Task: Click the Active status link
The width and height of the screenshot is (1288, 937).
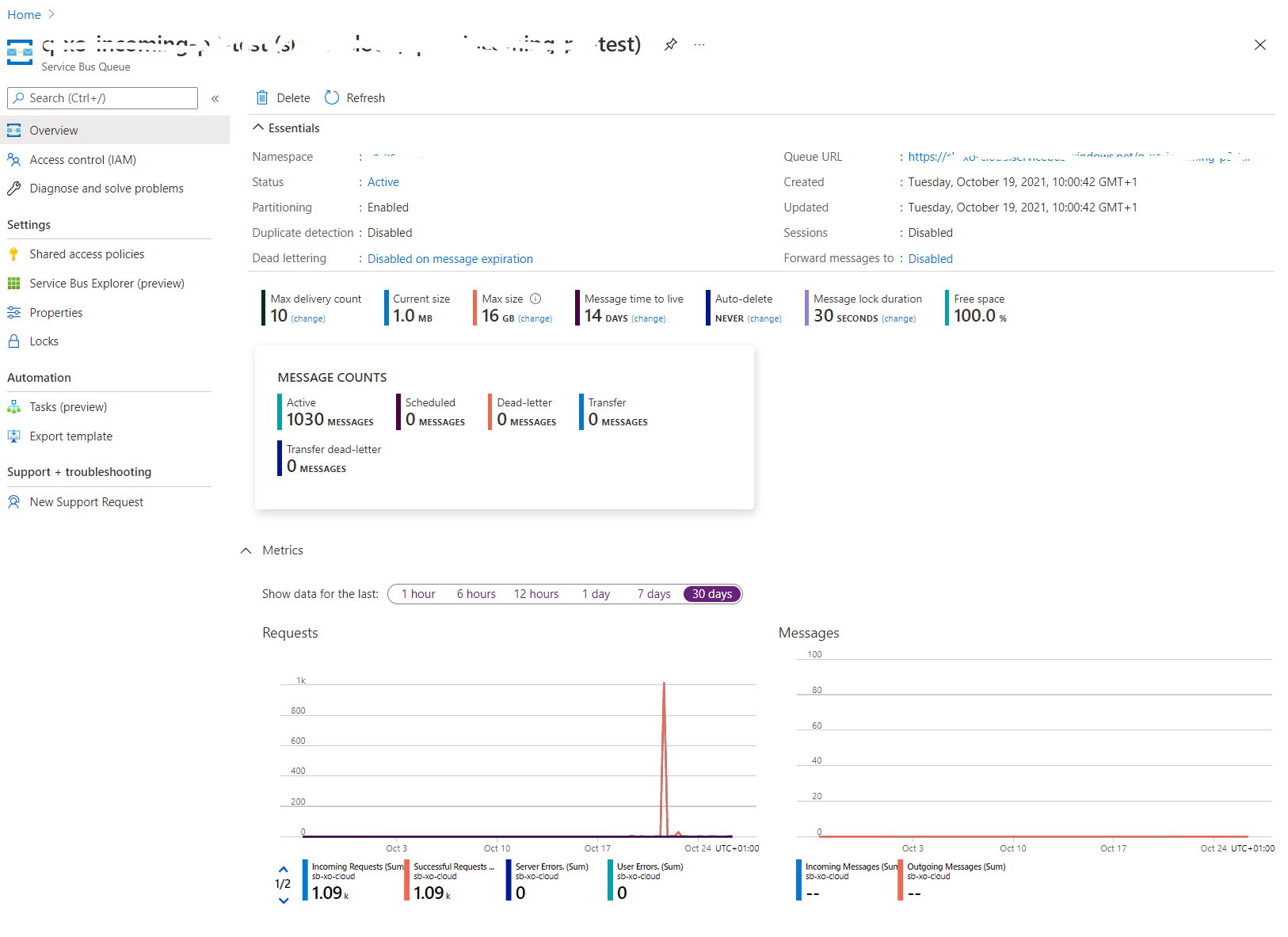Action: [x=383, y=182]
